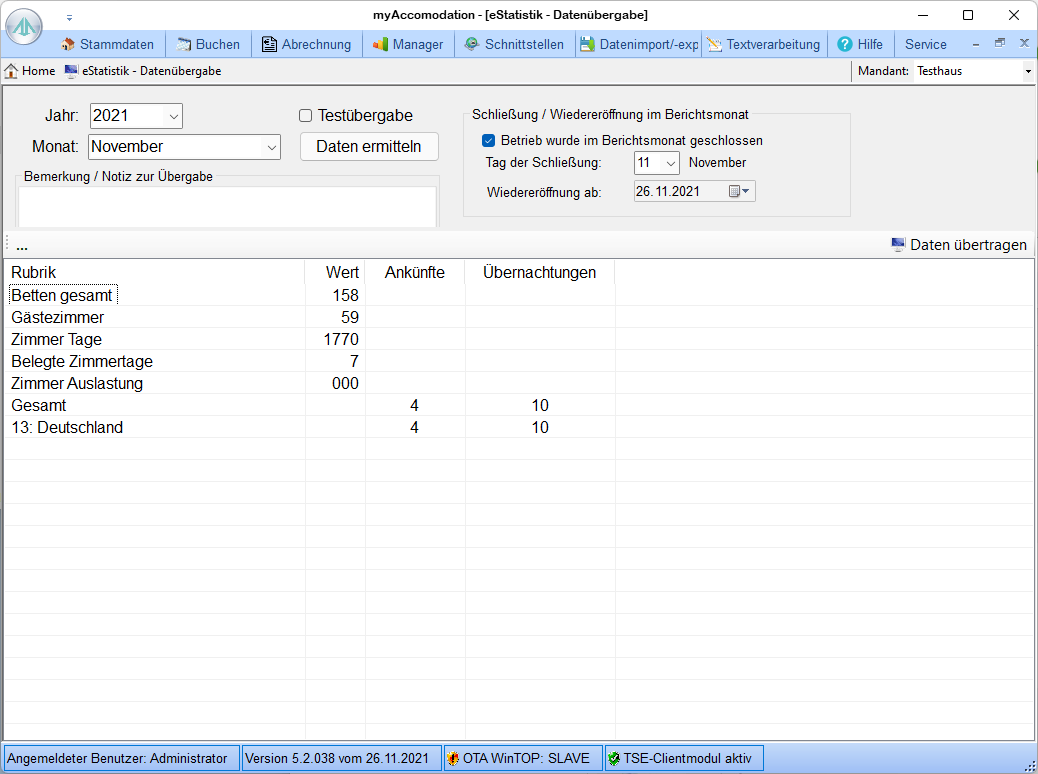Open the Wiedereröffnung calendar picker

[739, 192]
